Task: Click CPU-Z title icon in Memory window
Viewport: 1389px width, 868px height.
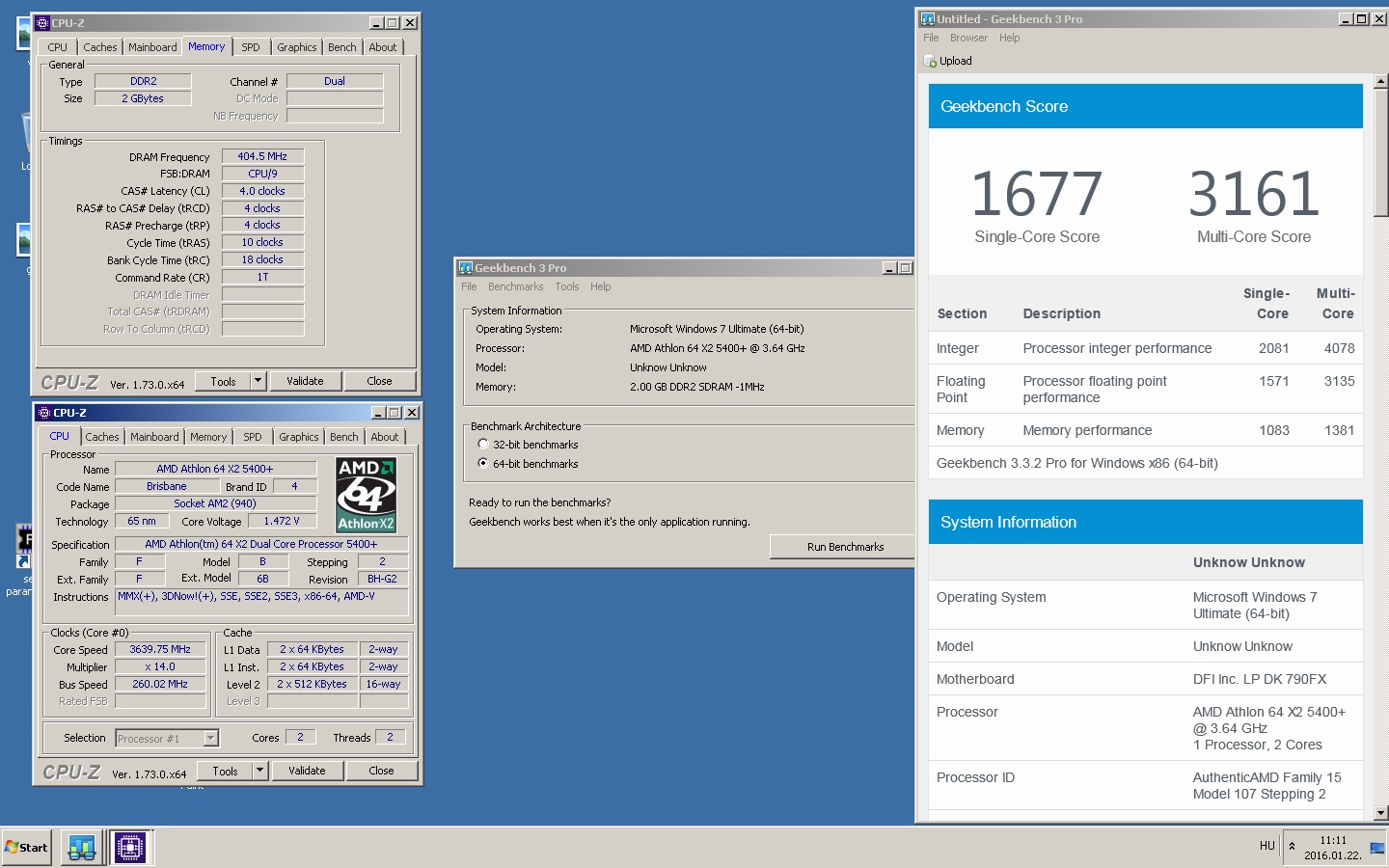Action: point(42,23)
